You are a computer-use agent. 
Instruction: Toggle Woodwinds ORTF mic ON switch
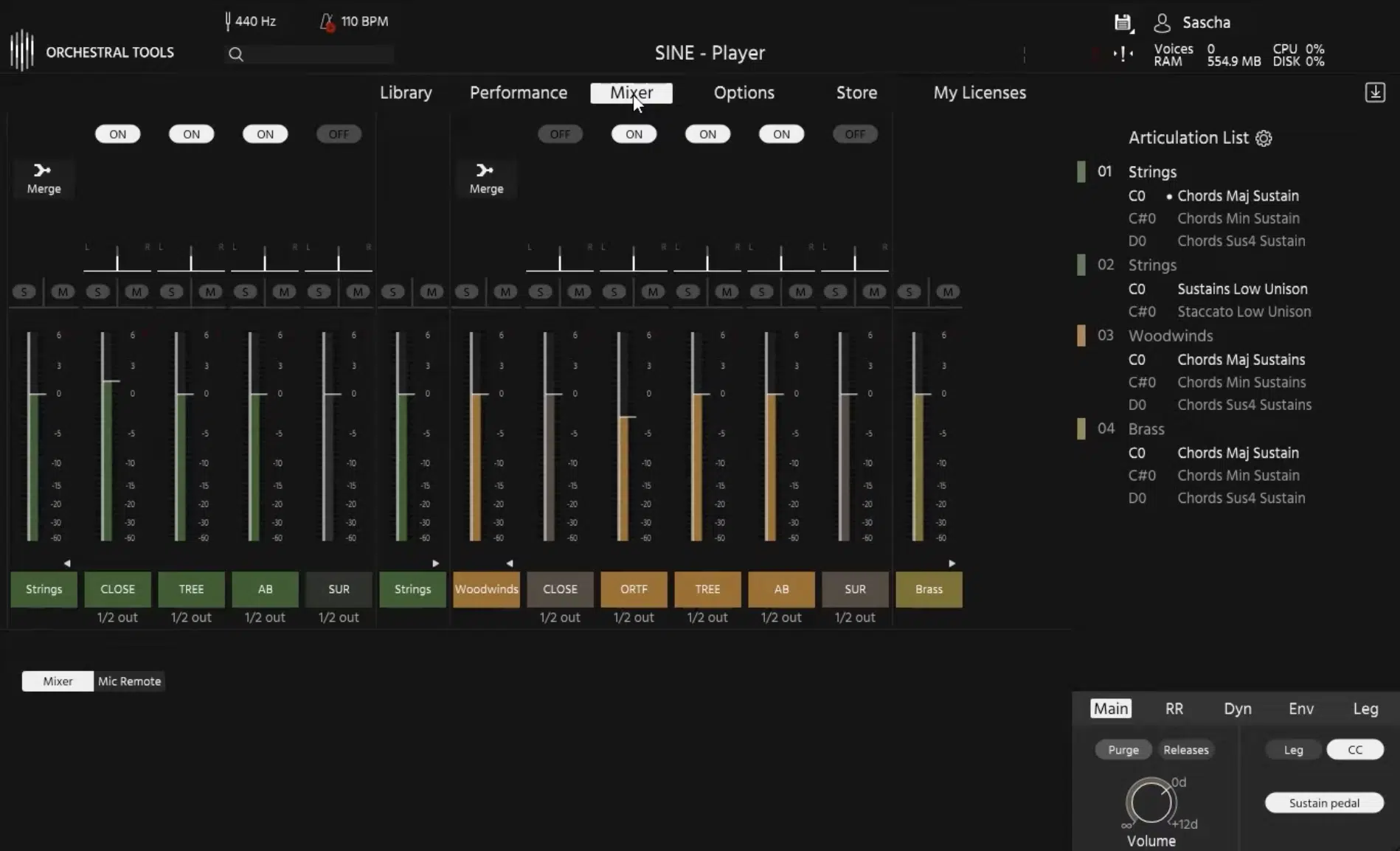pos(634,134)
